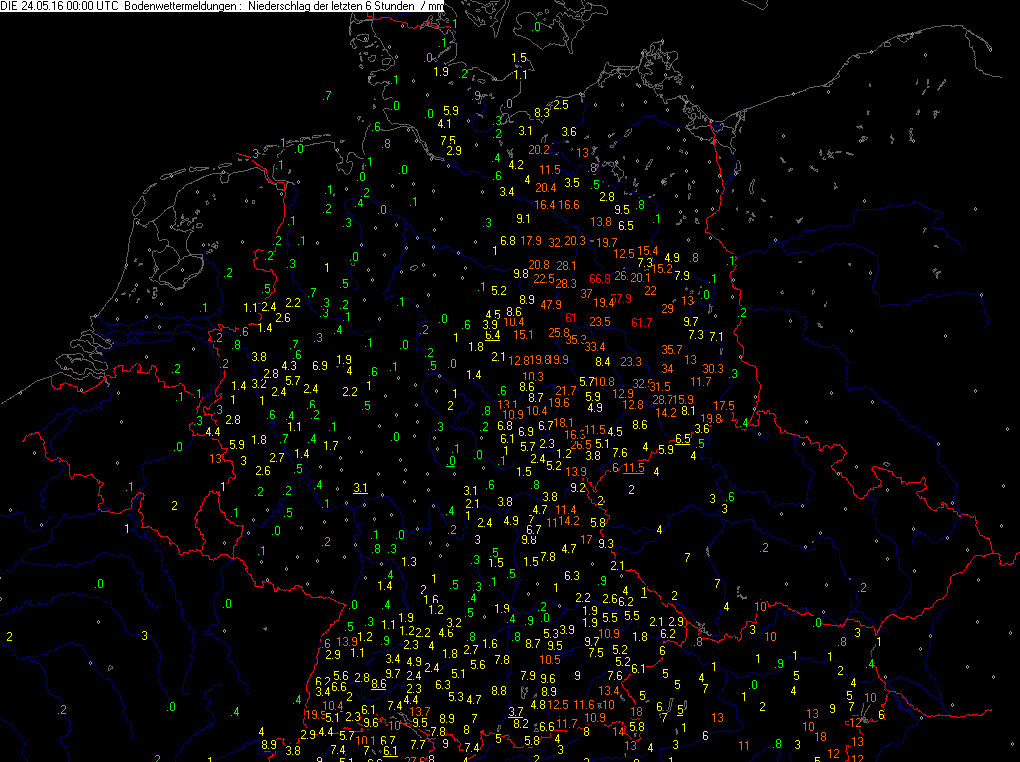
Task: Select the Niederschlag der letzten 6 Stunden label
Action: [x=331, y=6]
